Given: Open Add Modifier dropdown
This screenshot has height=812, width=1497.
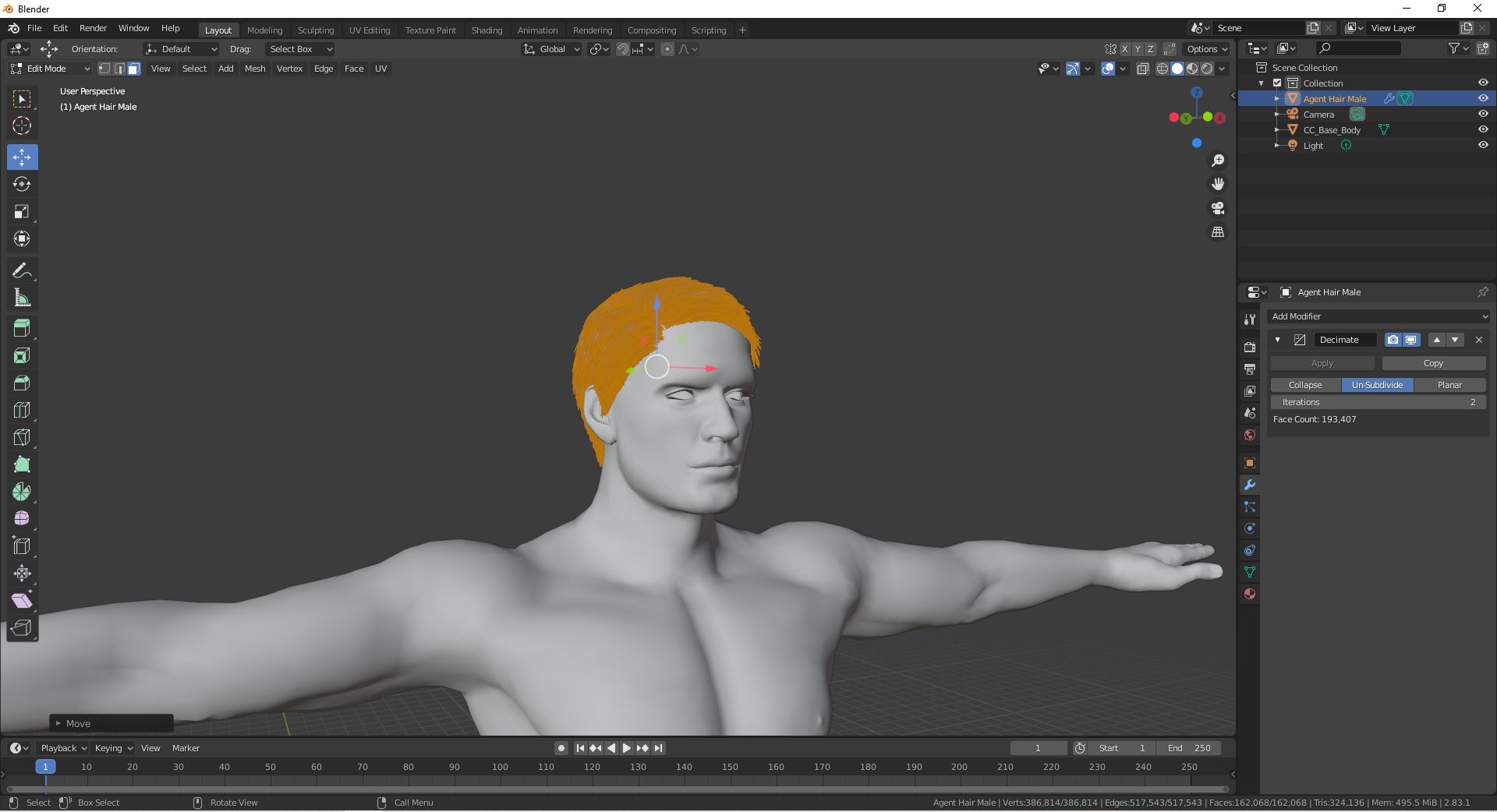Looking at the screenshot, I should (x=1379, y=316).
